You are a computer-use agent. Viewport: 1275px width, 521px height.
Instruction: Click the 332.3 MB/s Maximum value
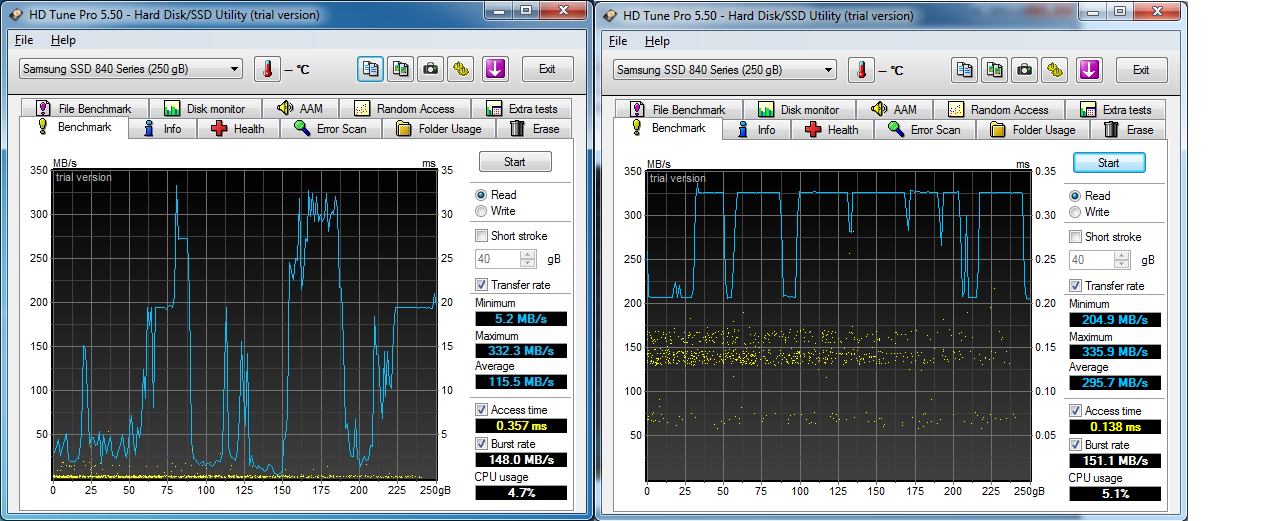tap(520, 350)
